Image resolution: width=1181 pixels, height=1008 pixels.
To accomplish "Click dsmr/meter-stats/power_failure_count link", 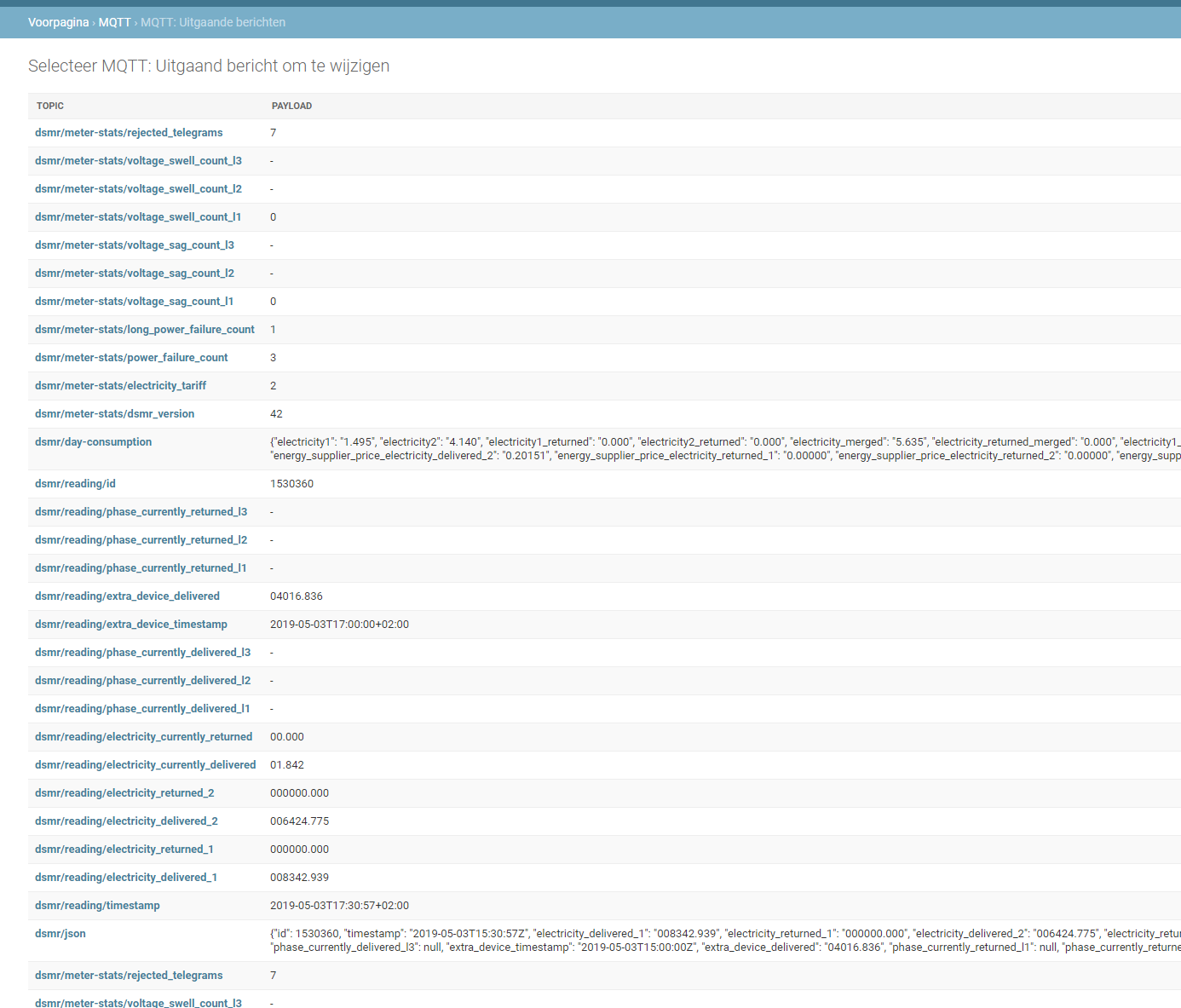I will pyautogui.click(x=131, y=358).
